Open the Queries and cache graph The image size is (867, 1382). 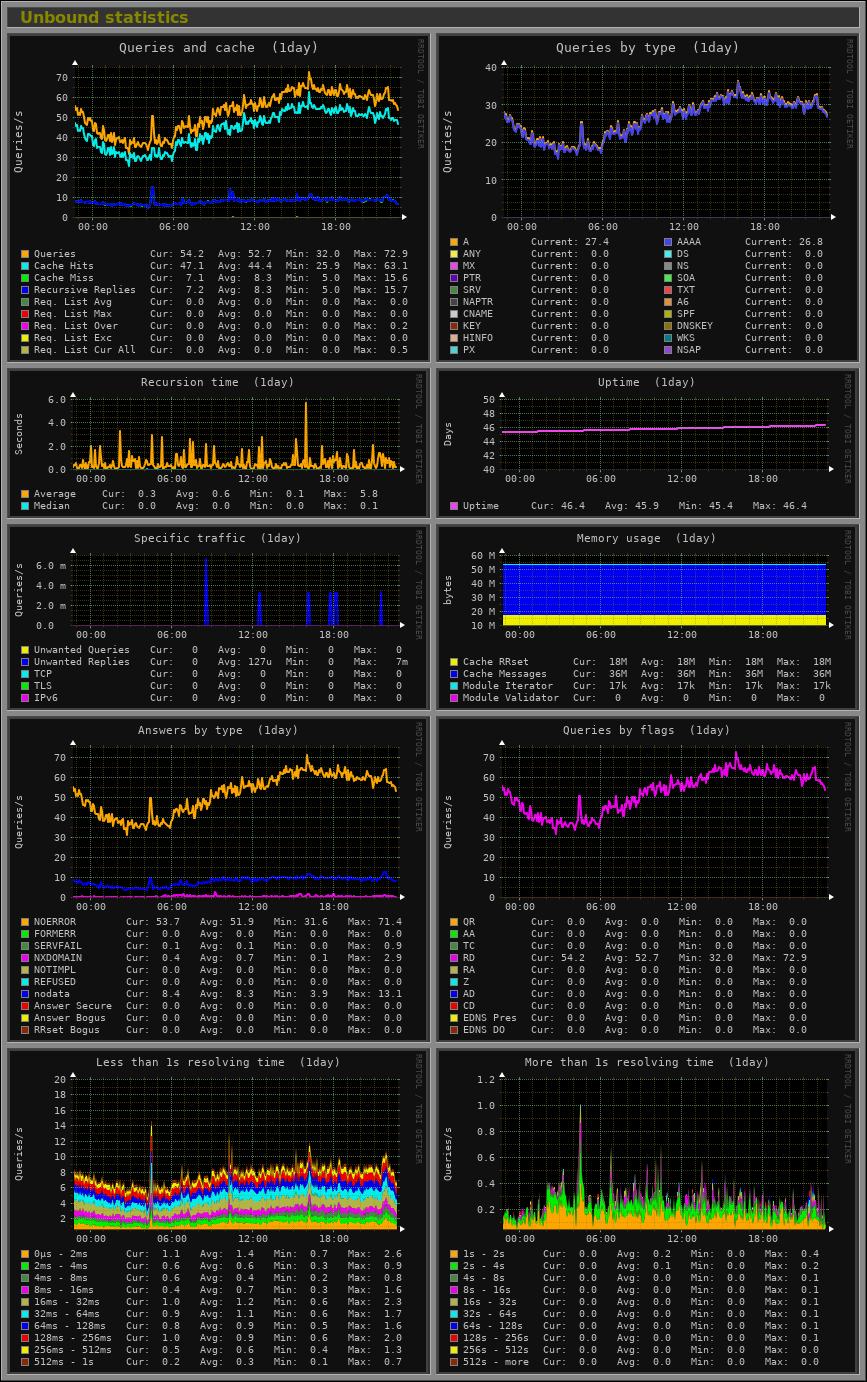(x=219, y=198)
